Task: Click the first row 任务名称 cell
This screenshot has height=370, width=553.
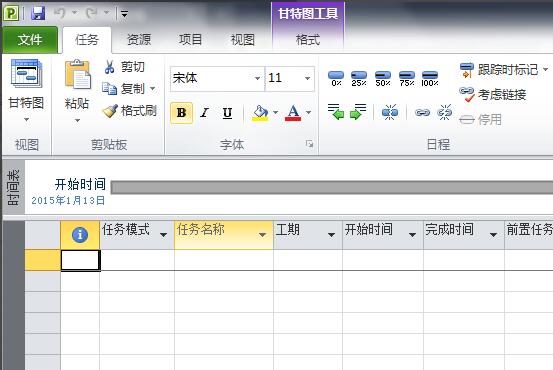Action: (224, 260)
